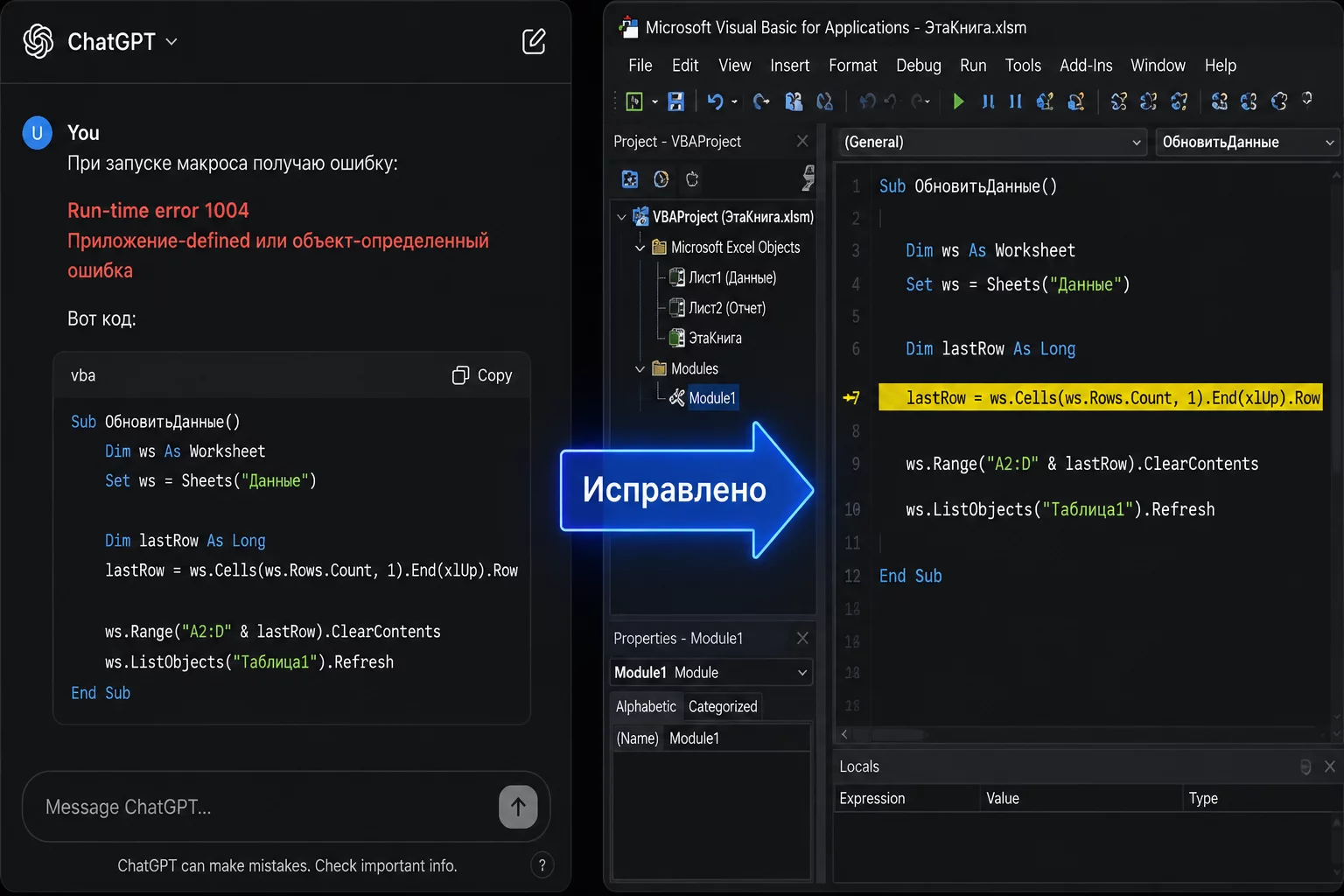
Task: Open the ChatGPT model selector chevron
Action: click(171, 41)
